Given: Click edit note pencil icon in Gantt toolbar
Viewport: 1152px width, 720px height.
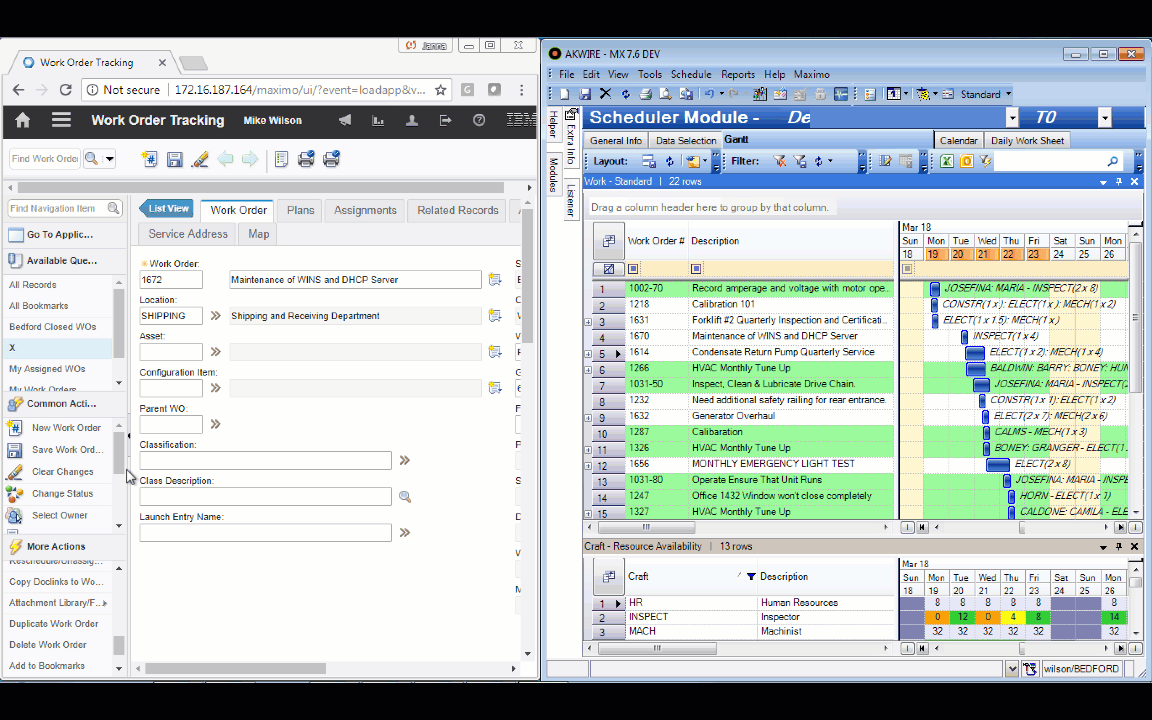Looking at the screenshot, I should [x=885, y=161].
